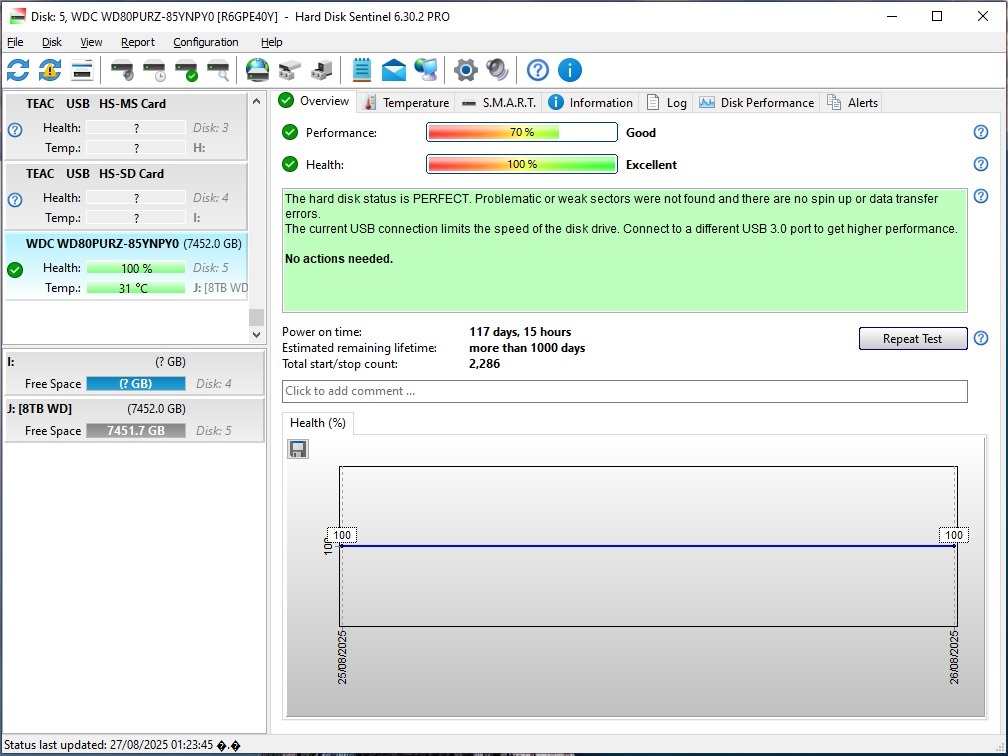Image resolution: width=1008 pixels, height=756 pixels.
Task: Click the Health 100 % bar in Overview
Action: [521, 165]
